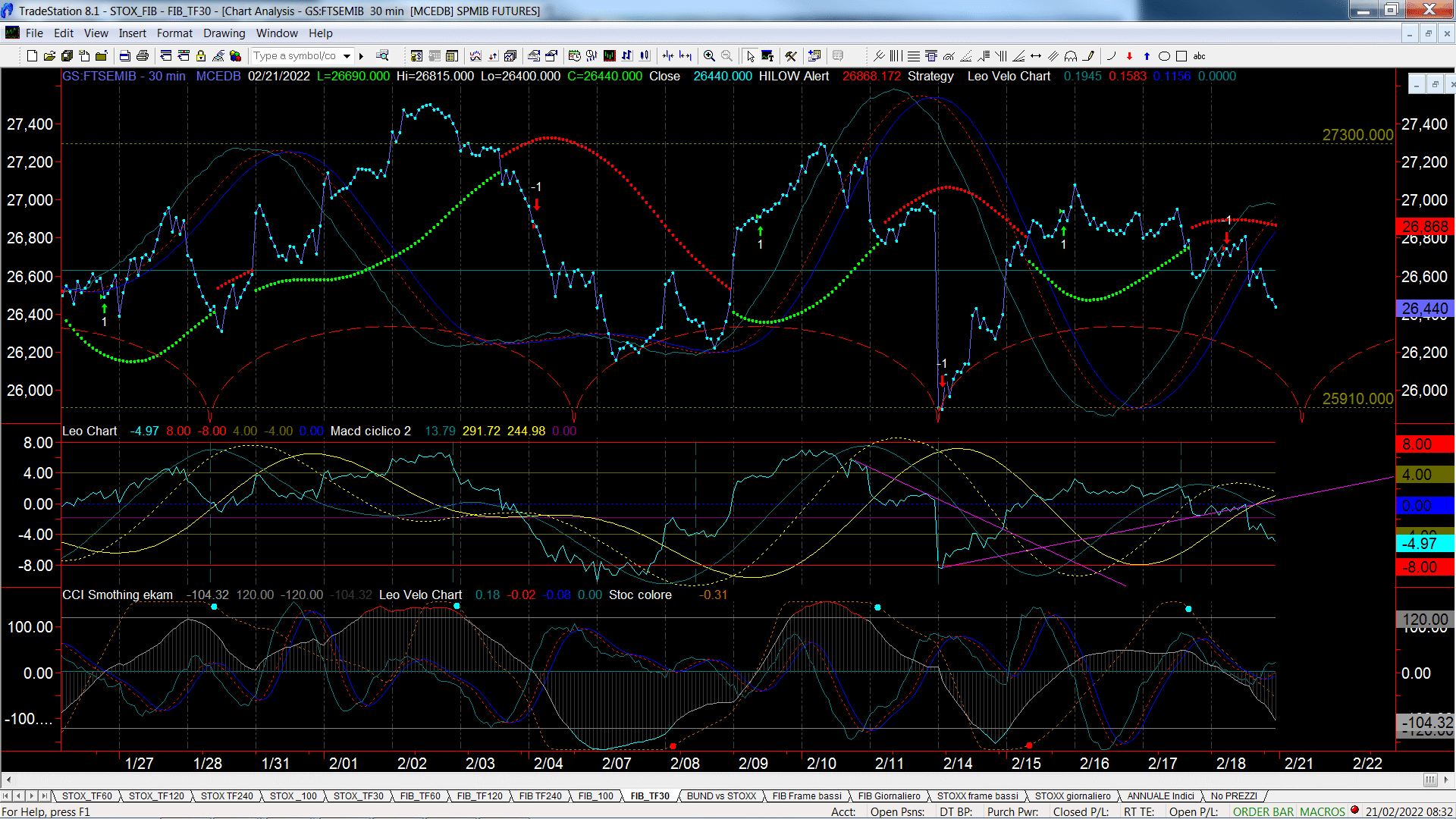Screen dimensions: 1456x819
Task: Open the Help menu
Action: pos(320,33)
